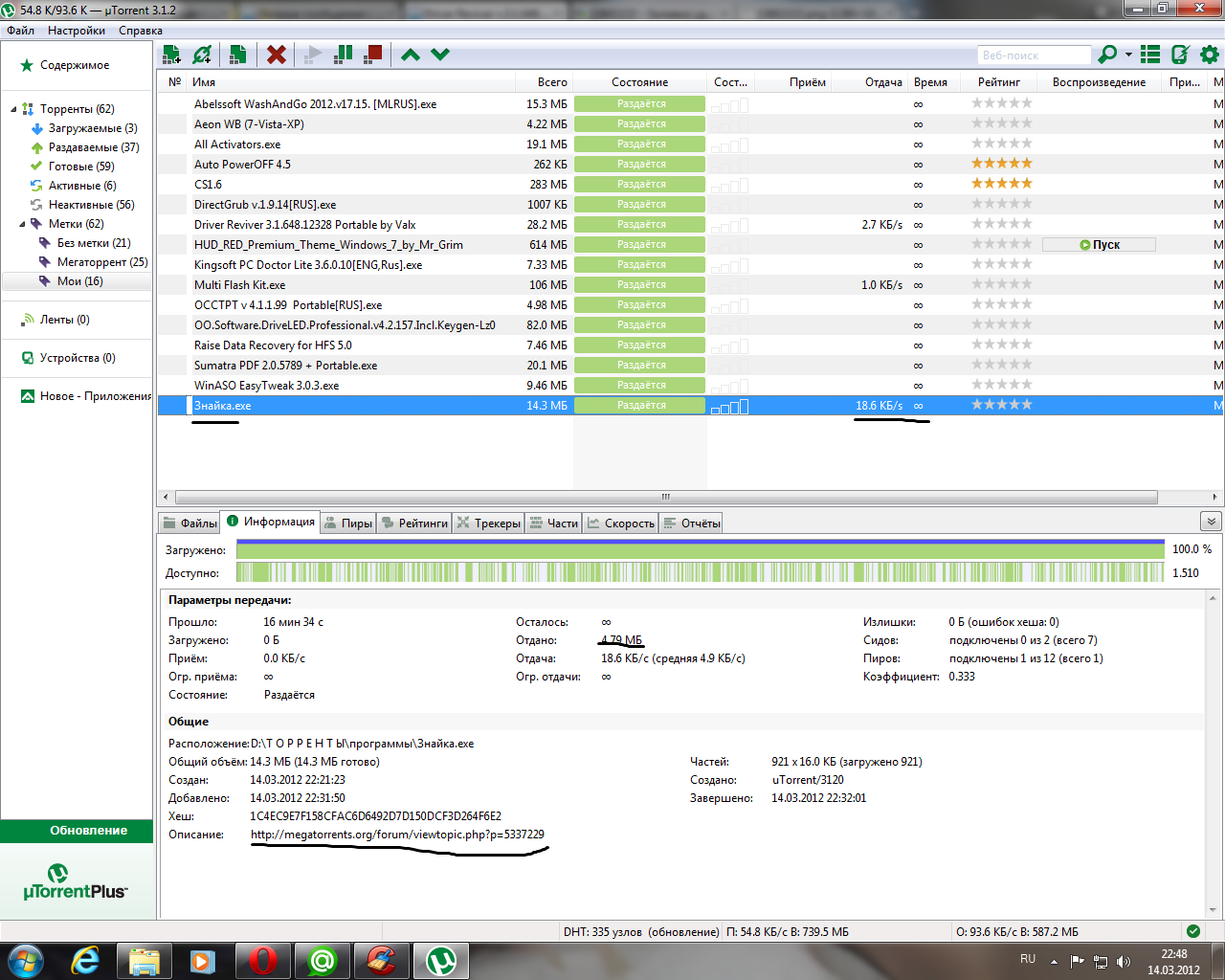Sort by the Состояние column header
The width and height of the screenshot is (1225, 980).
click(640, 82)
